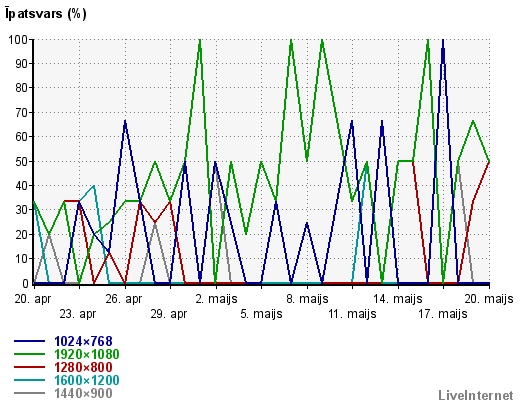
Task: Click the 17. maijs axis label
Action: [x=443, y=314]
